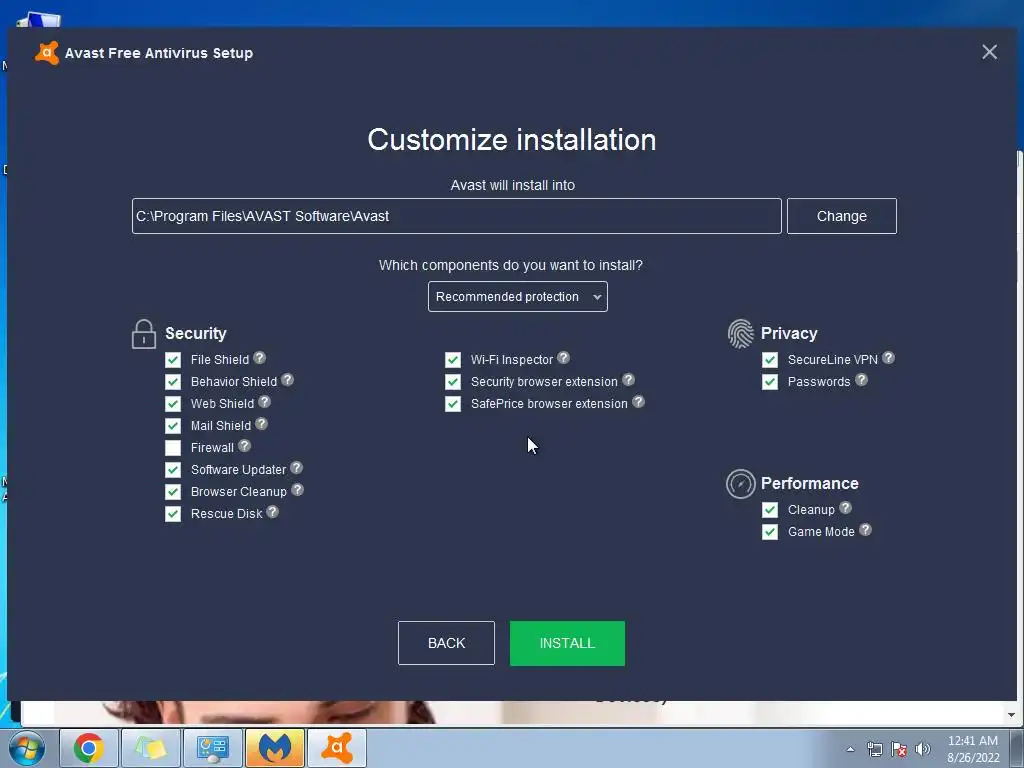
Task: Open Security browser extension help icon
Action: [x=628, y=380]
